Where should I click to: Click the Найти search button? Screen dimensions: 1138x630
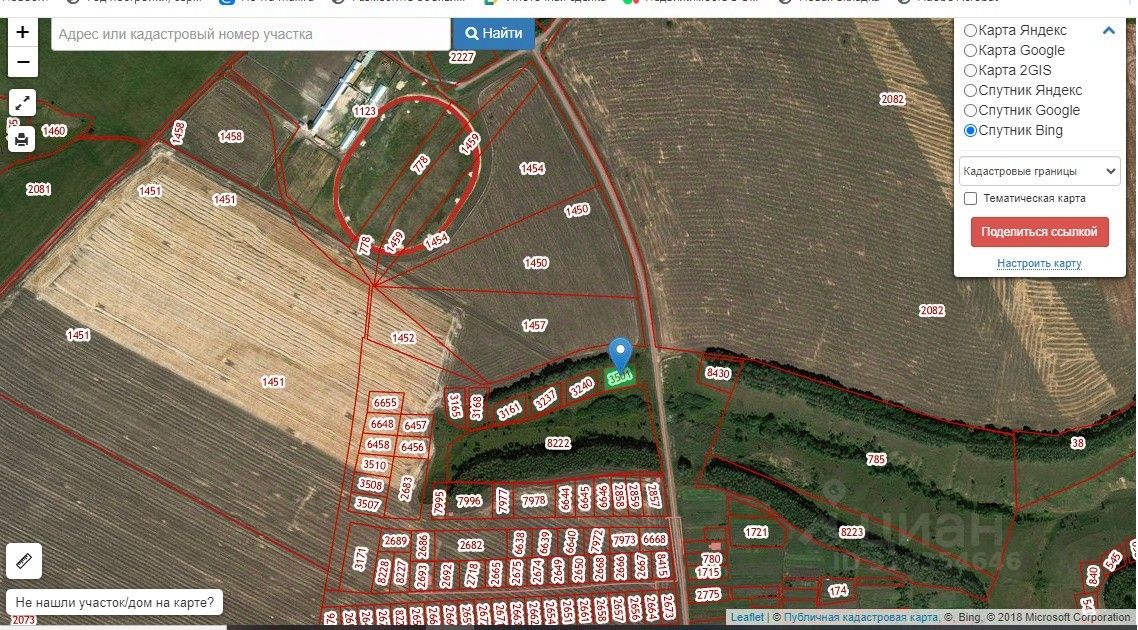pos(494,33)
